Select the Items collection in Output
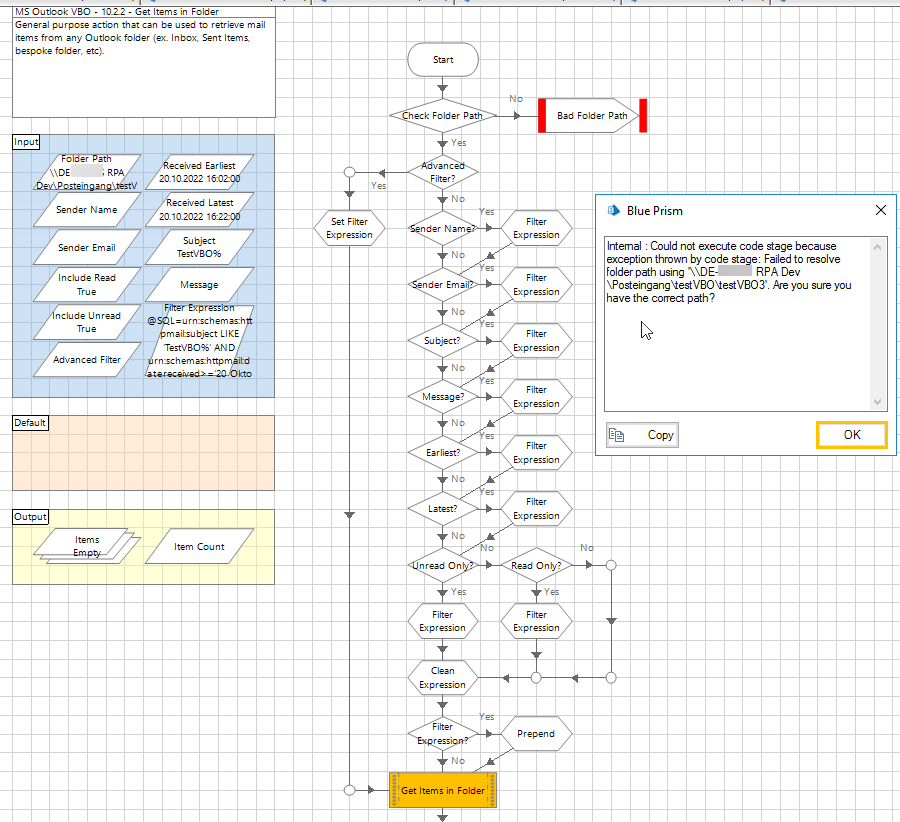The width and height of the screenshot is (900, 822). (x=87, y=546)
